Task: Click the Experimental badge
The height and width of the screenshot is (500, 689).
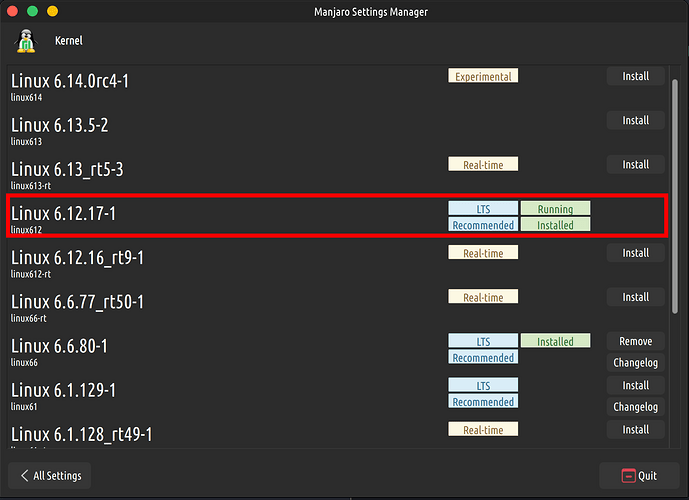Action: click(x=483, y=76)
